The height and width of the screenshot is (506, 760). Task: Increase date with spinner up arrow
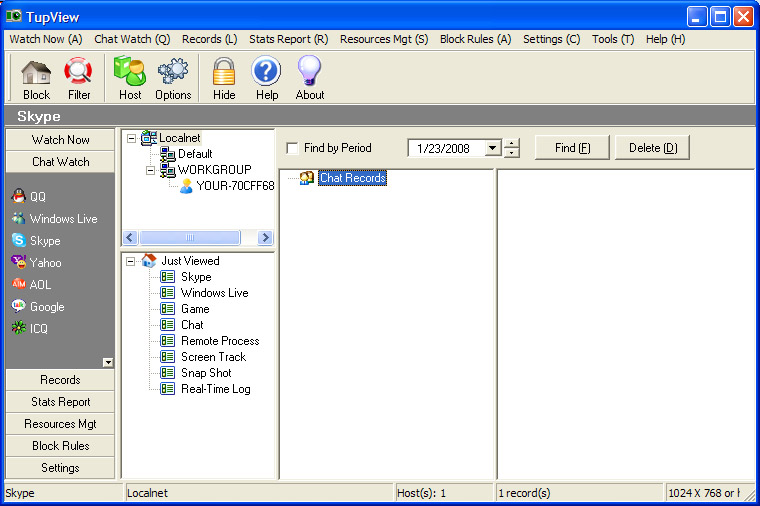pos(511,143)
